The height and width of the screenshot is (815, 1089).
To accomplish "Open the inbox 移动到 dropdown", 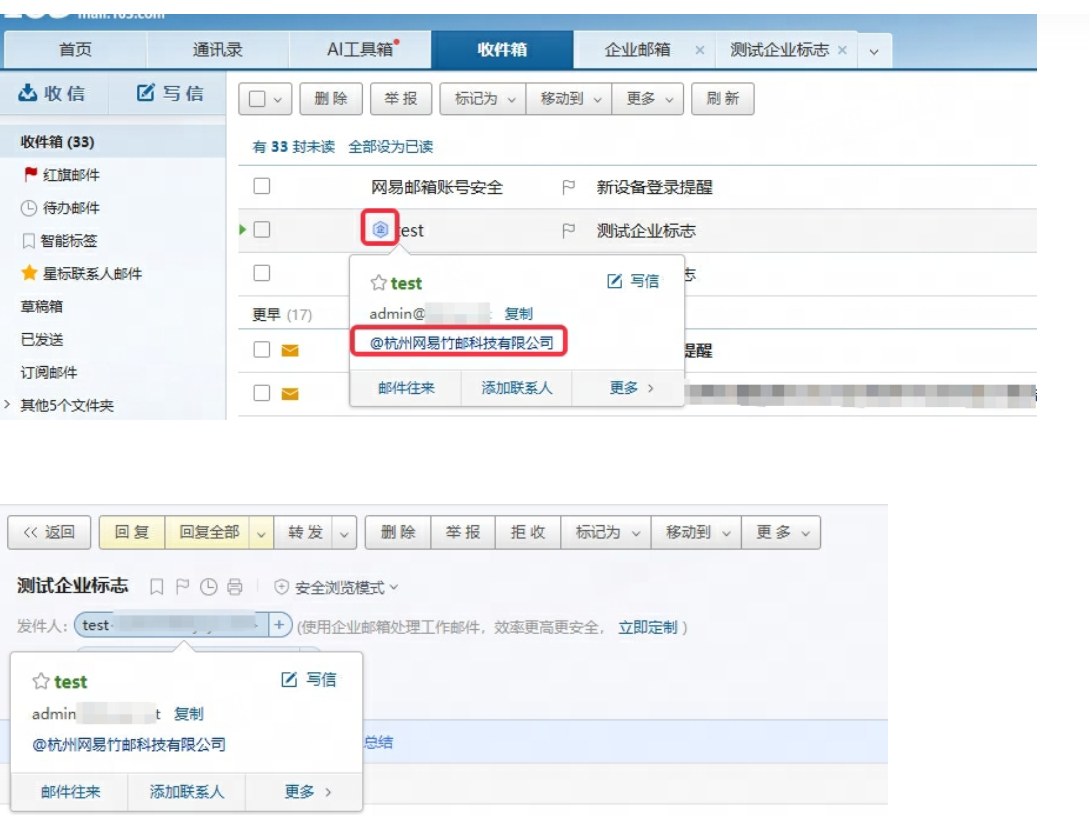I will (x=570, y=99).
